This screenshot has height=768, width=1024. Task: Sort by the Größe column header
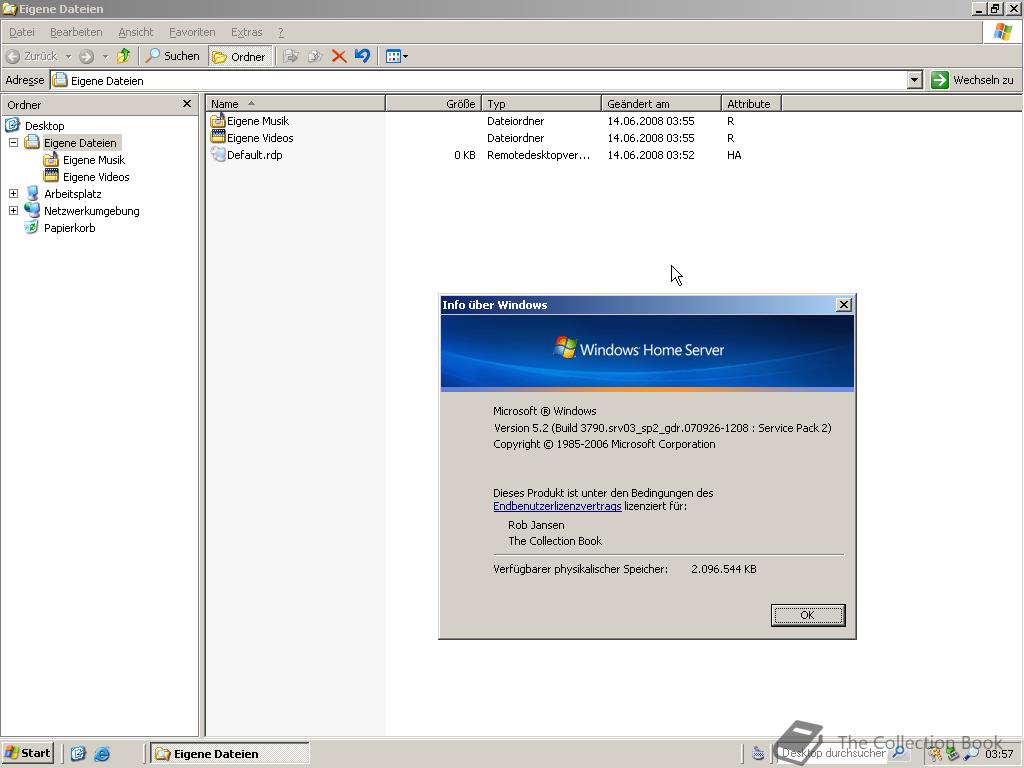[x=434, y=104]
